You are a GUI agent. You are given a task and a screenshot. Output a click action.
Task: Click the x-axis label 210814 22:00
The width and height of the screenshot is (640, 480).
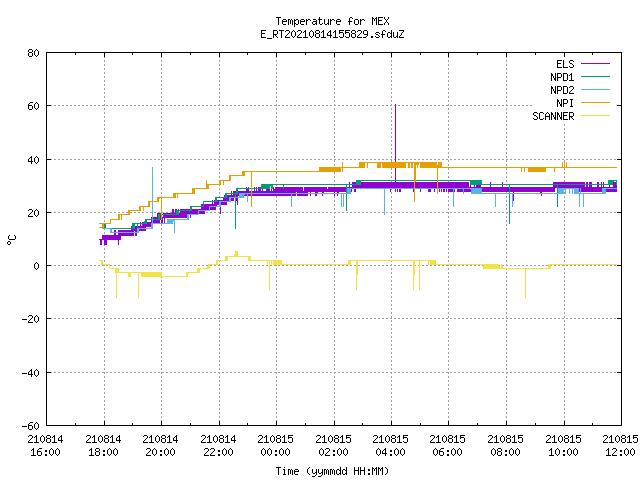[218, 445]
